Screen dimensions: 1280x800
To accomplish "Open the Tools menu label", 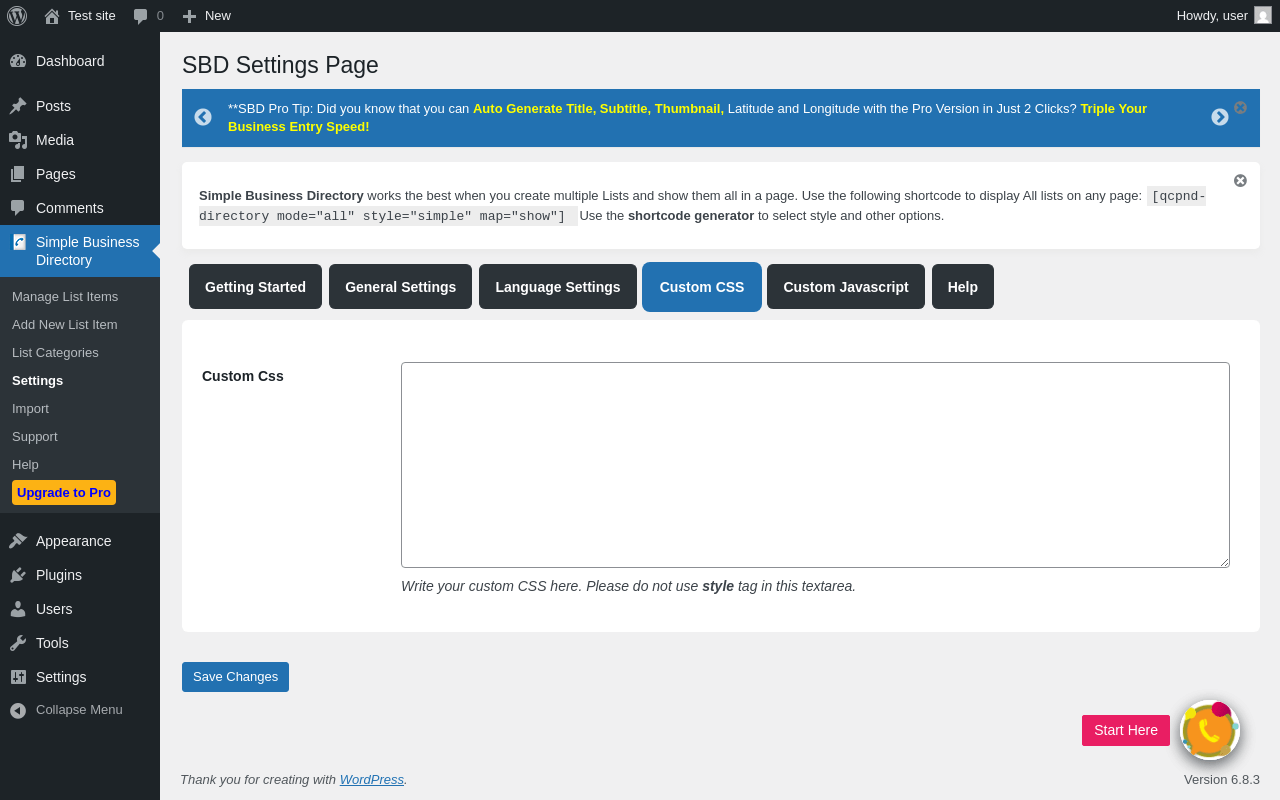I will 52,643.
